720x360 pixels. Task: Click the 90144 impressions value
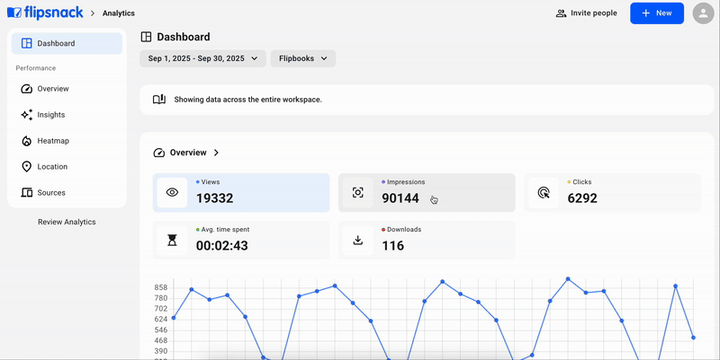400,198
